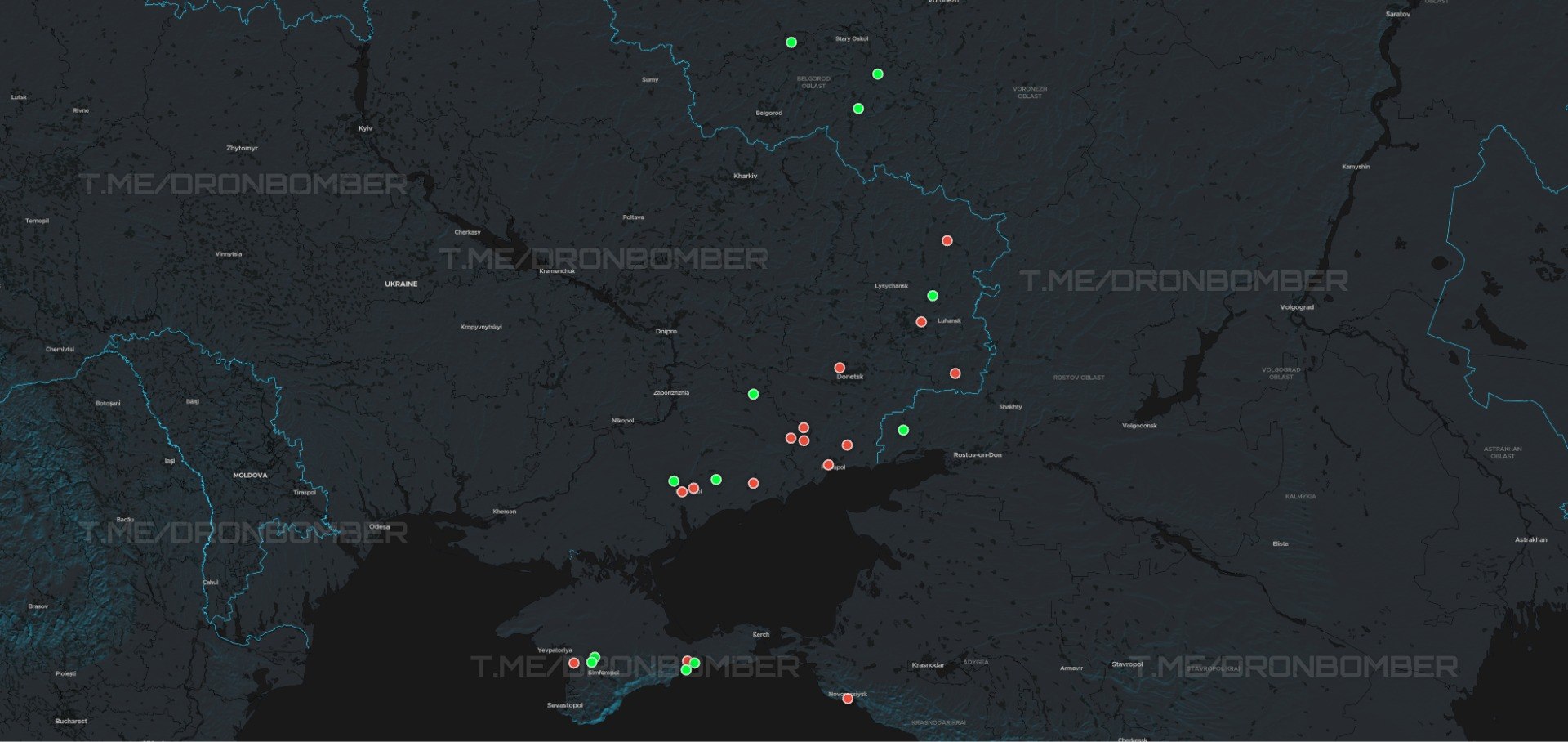Click the Rostov-on-Don city label

978,454
